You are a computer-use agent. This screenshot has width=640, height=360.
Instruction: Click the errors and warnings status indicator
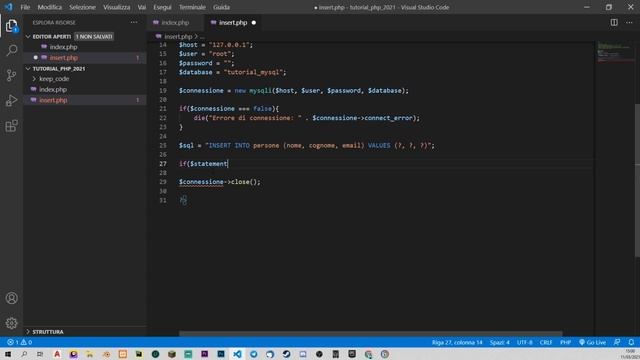click(20, 342)
